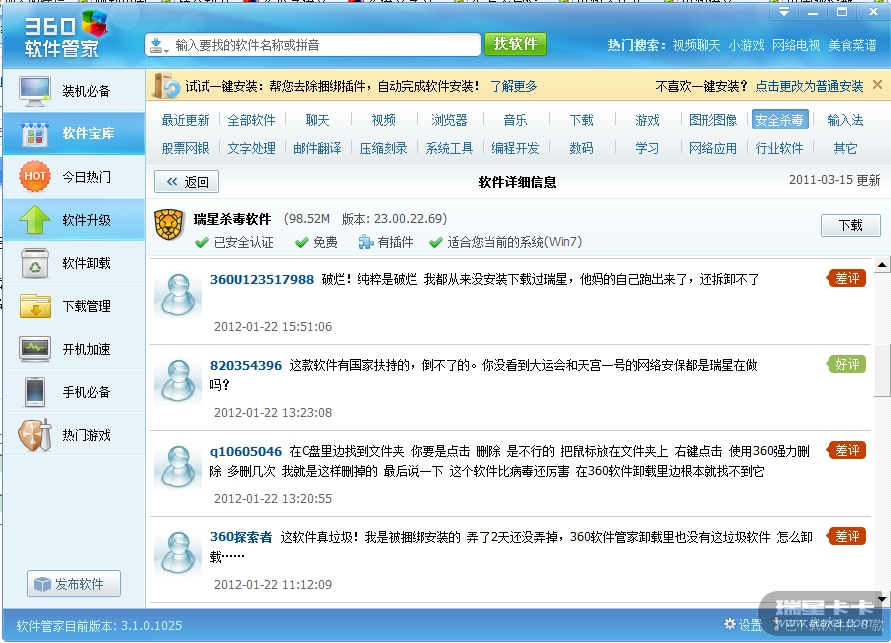Open 今日热门 HOT section

(74, 177)
